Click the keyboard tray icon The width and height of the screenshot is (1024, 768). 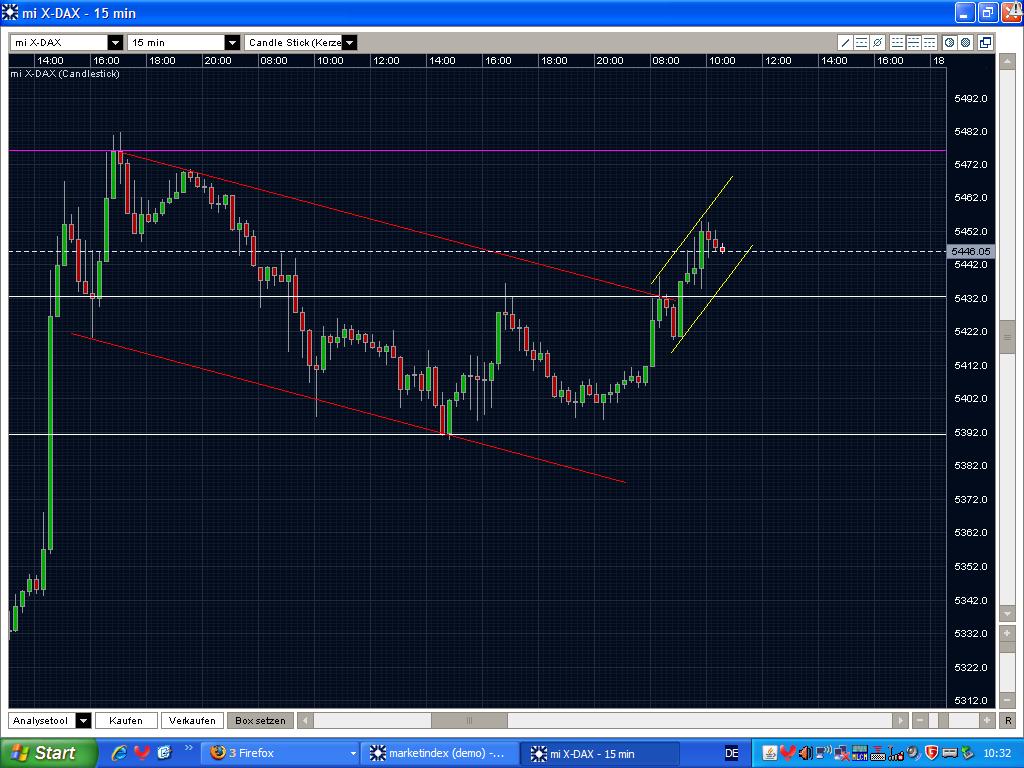[878, 753]
